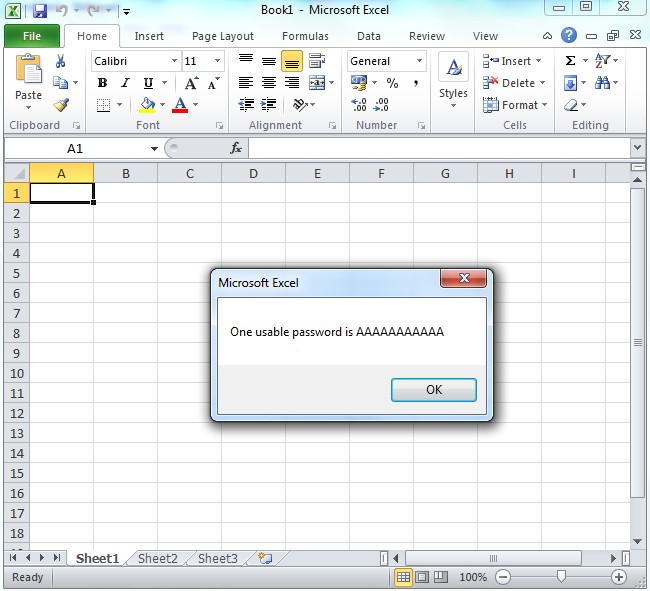Click the AutoSum sigma icon
The height and width of the screenshot is (591, 650).
click(570, 61)
